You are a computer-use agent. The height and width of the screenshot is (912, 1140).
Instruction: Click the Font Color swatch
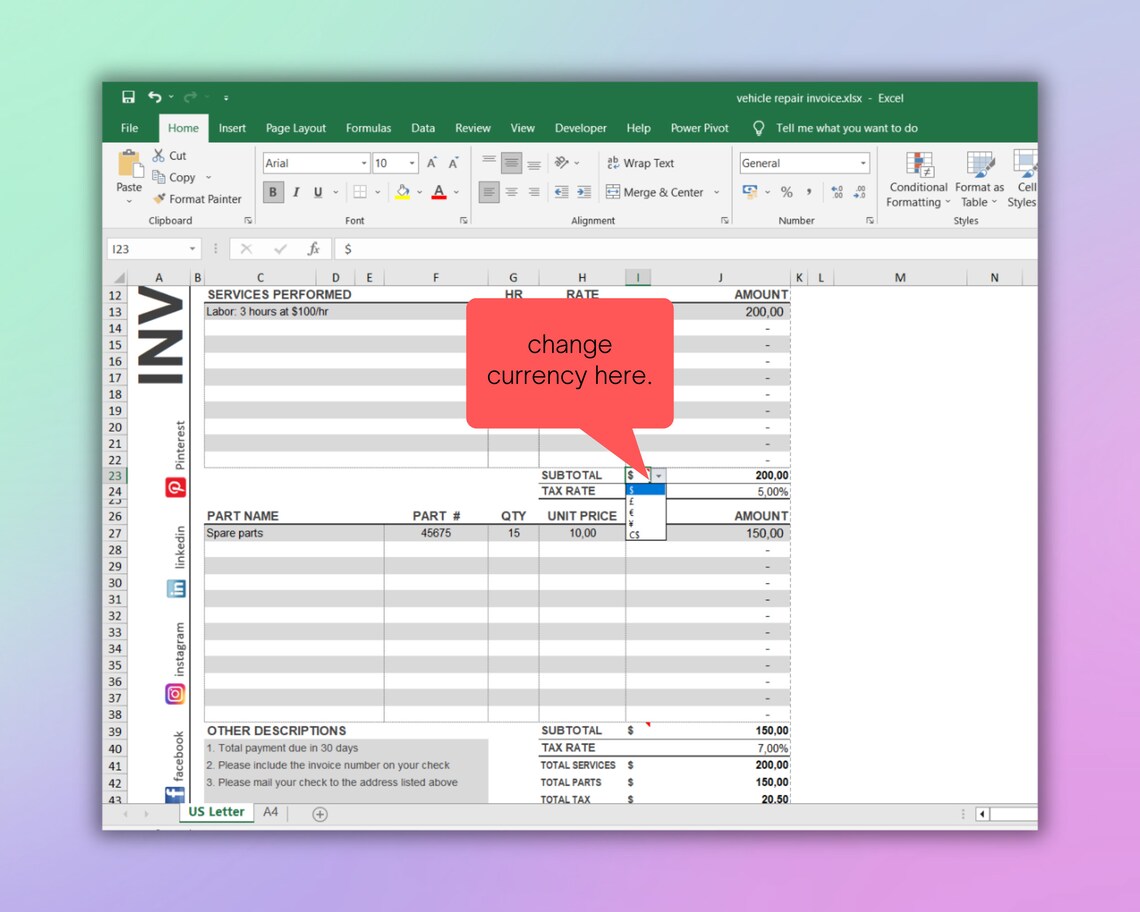pos(440,192)
